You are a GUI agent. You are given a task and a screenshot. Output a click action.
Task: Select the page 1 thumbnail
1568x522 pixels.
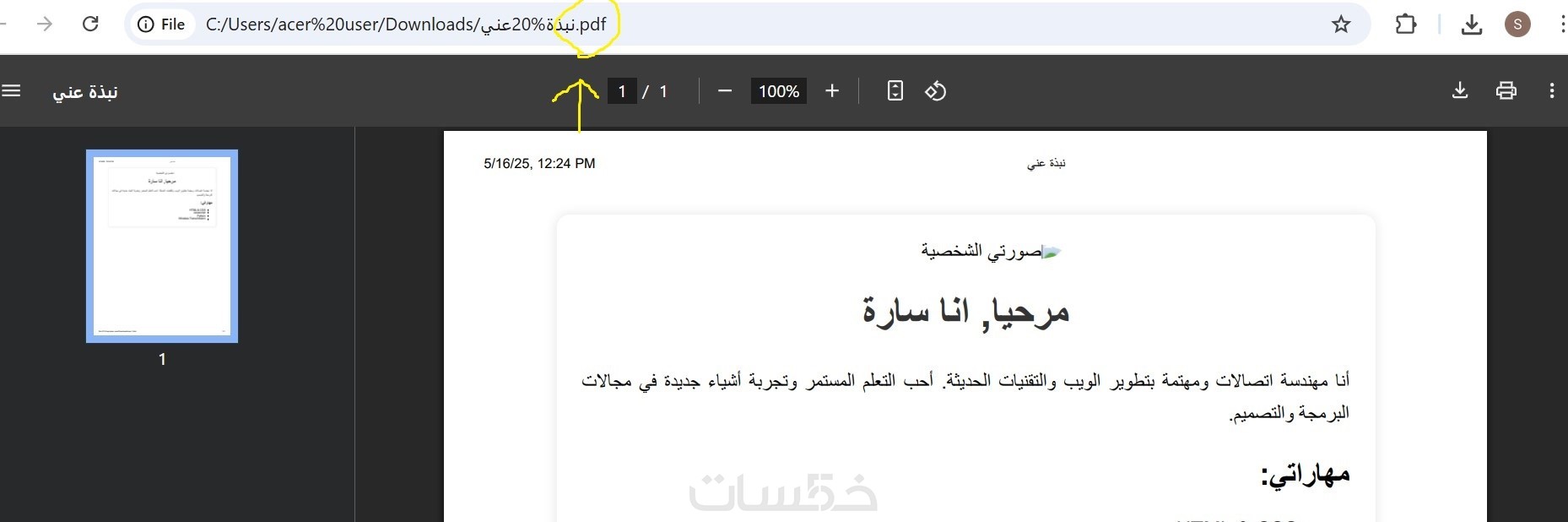click(162, 246)
